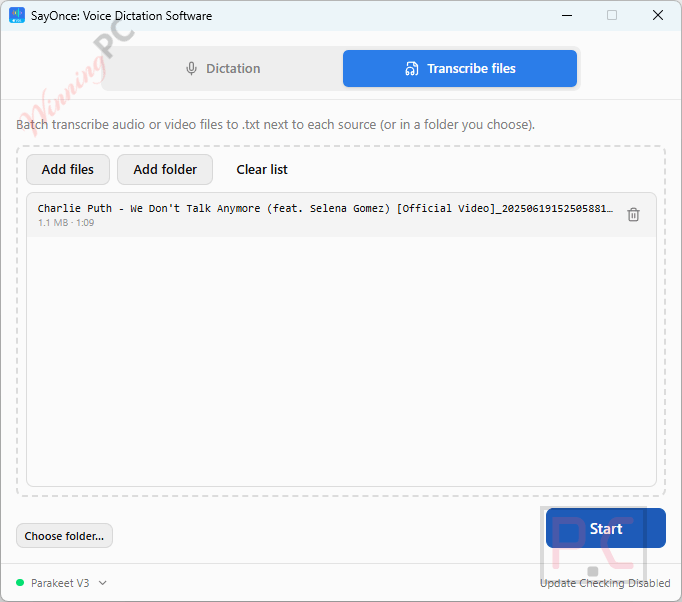Click the Add files button
Viewport: 682px width, 602px height.
[68, 169]
